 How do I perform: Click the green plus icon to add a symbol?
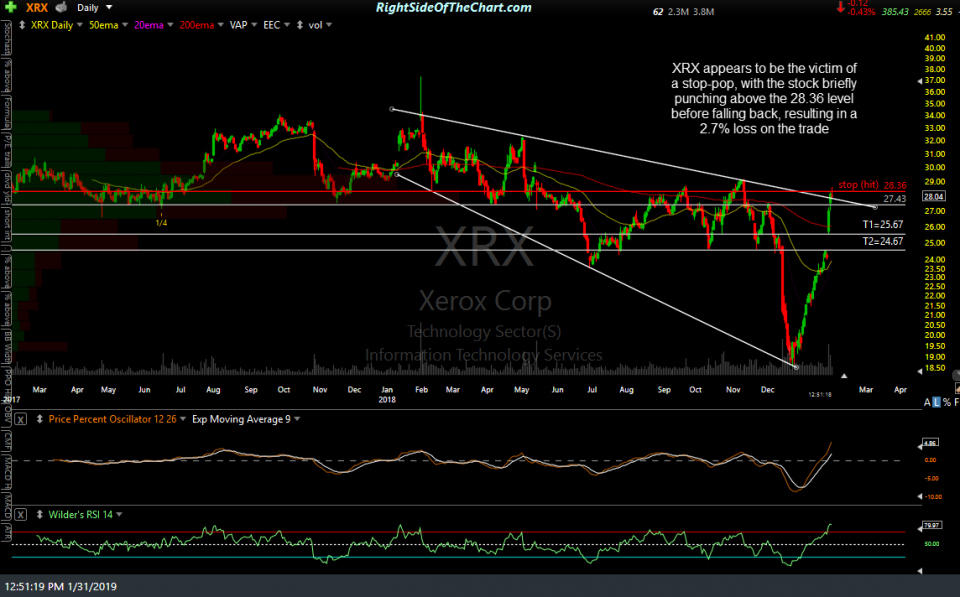click(11, 8)
